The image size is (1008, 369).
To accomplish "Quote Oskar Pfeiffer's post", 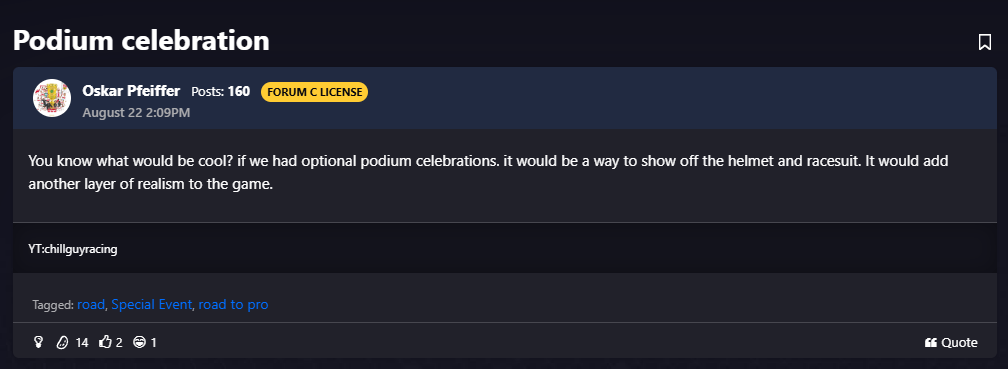I will (951, 343).
